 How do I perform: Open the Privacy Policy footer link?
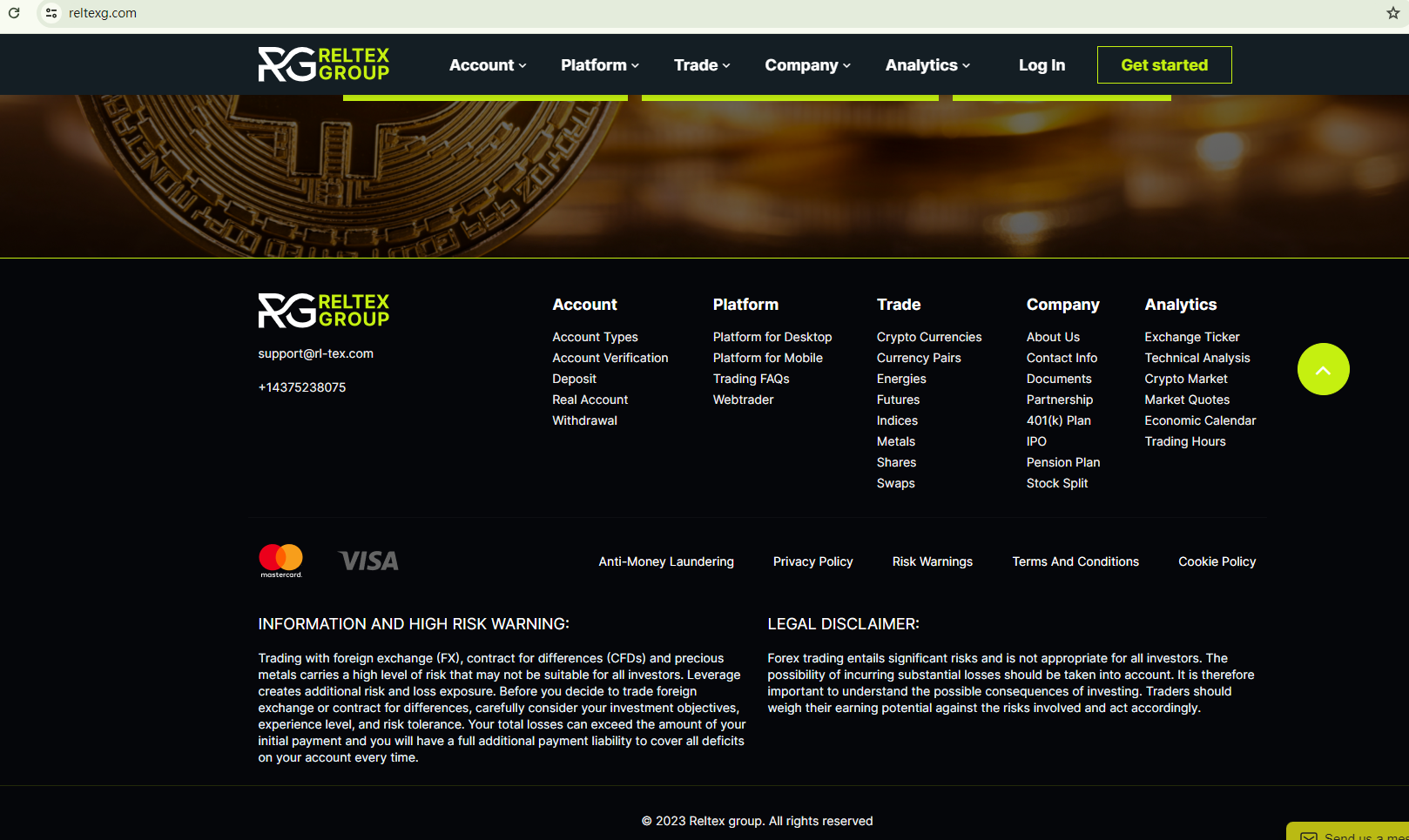(812, 561)
